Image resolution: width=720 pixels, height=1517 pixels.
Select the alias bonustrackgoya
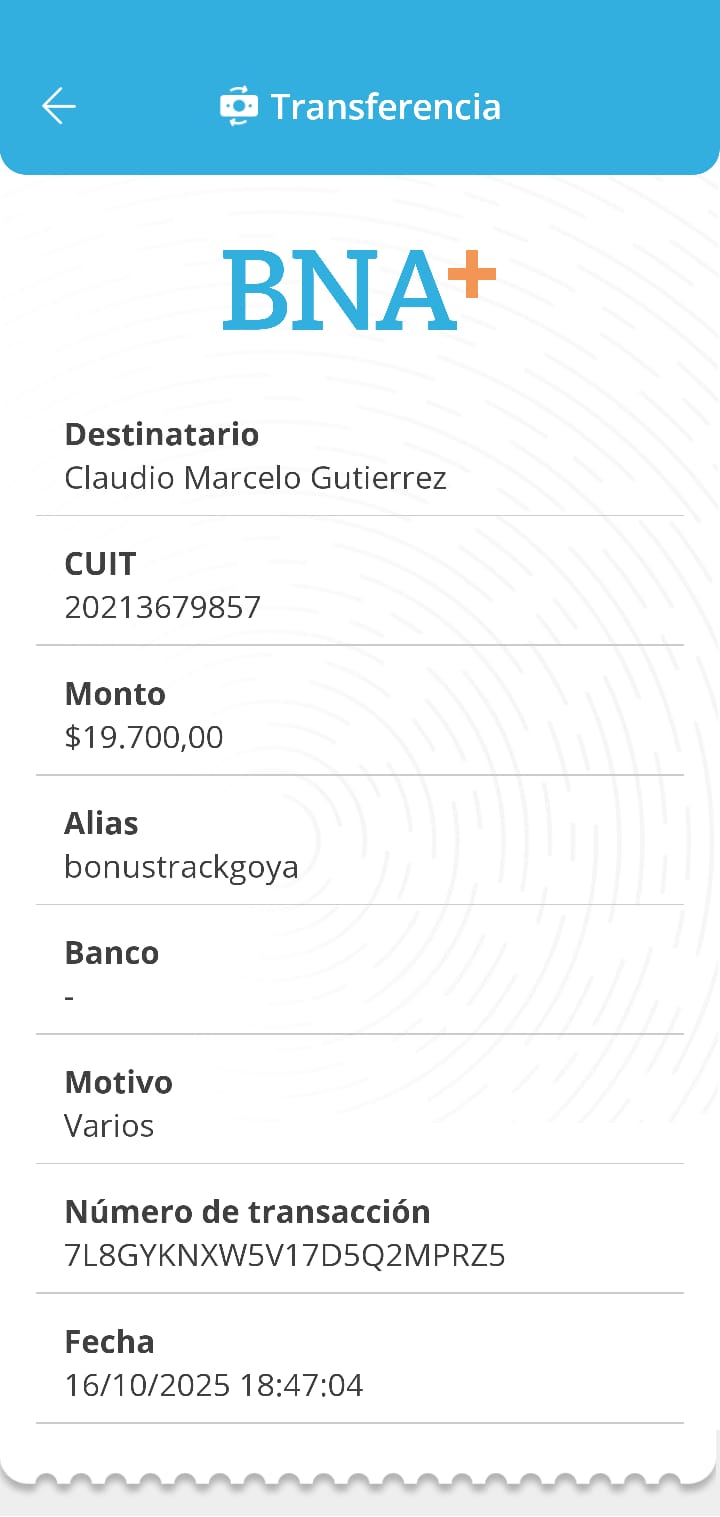coord(181,866)
